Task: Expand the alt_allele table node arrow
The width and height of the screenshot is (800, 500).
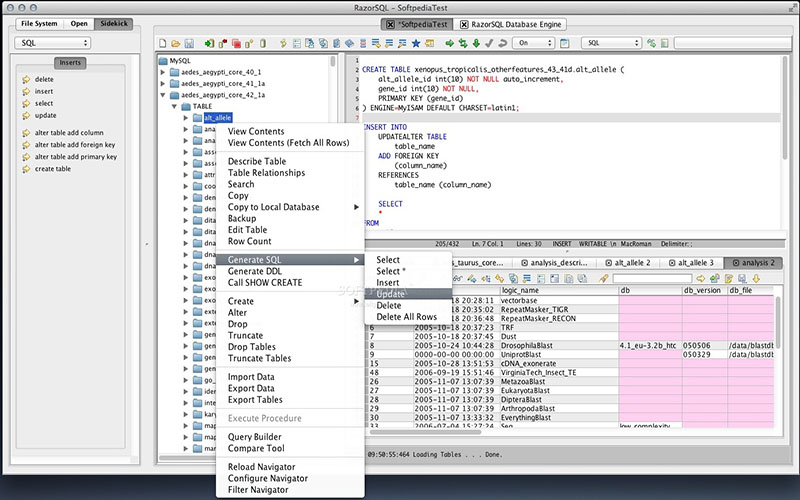Action: [x=186, y=118]
